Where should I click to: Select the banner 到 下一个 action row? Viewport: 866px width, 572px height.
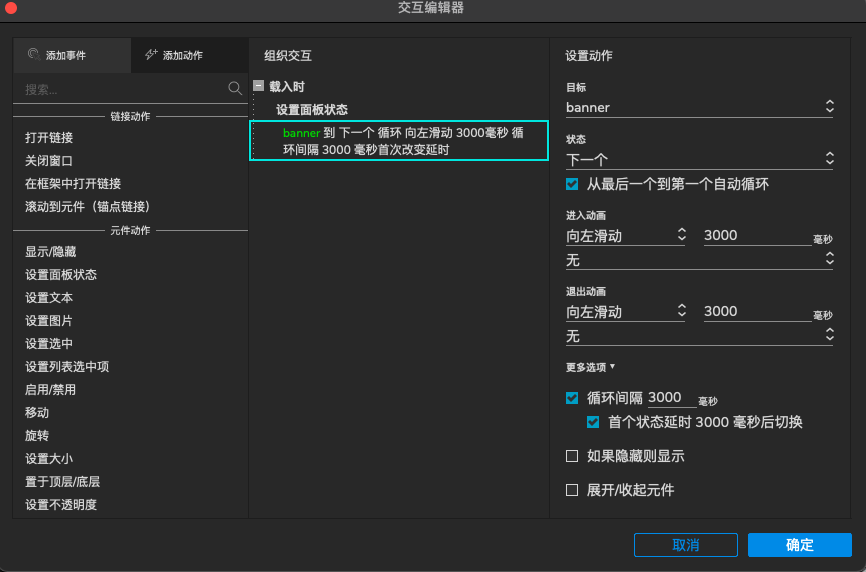click(399, 141)
